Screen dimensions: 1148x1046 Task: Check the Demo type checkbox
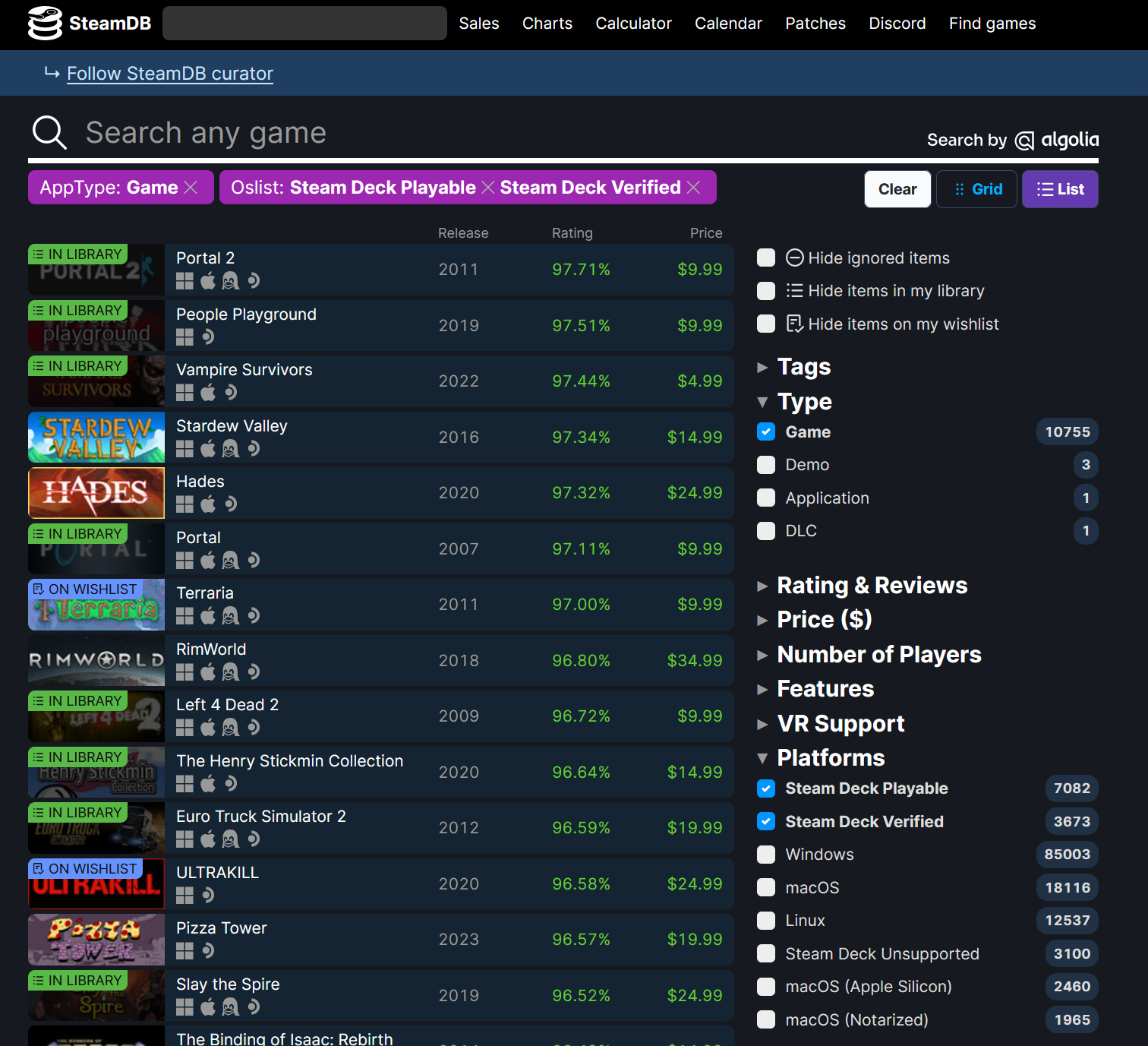click(766, 465)
